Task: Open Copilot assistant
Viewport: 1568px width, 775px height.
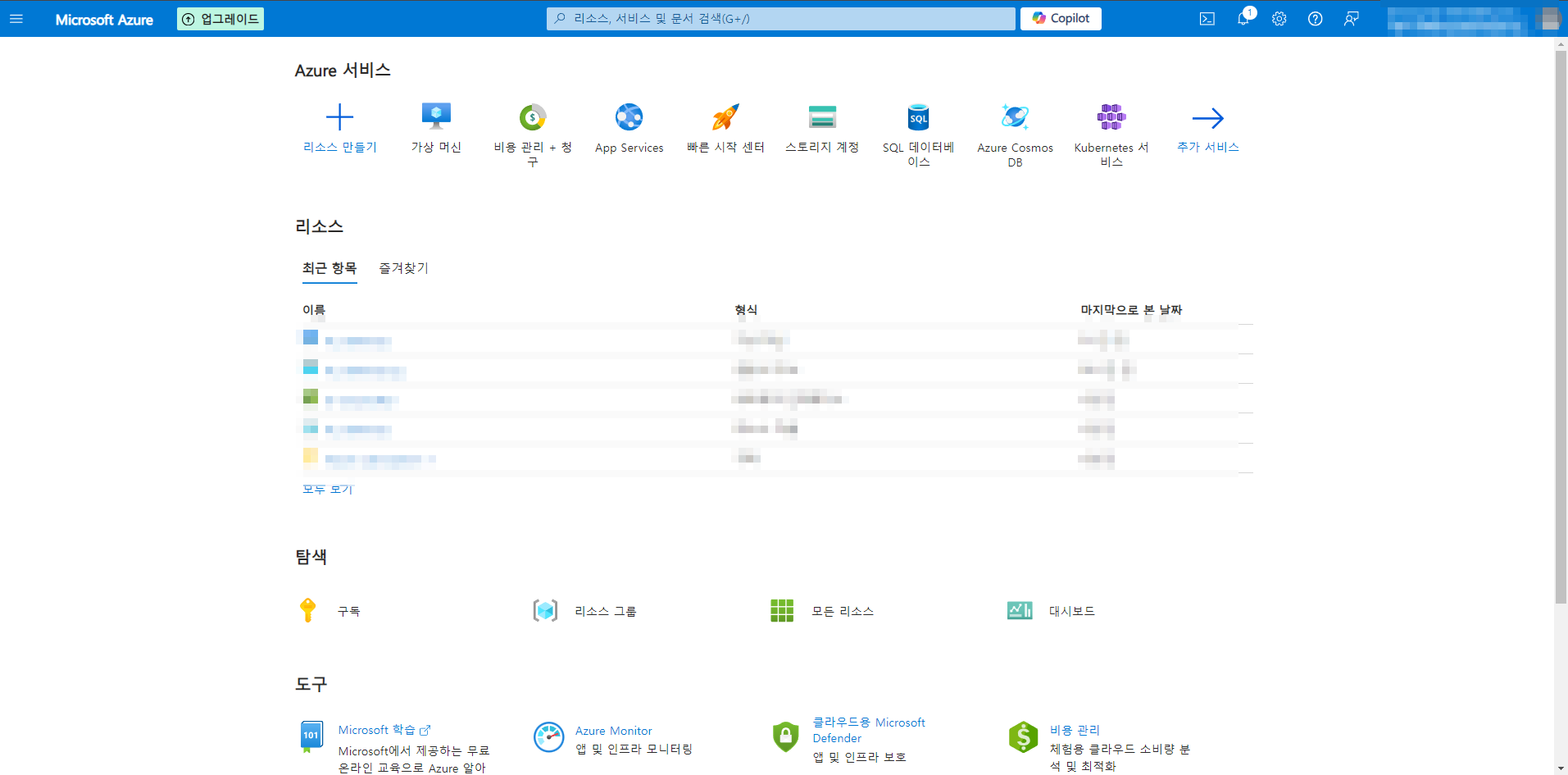Action: 1061,18
